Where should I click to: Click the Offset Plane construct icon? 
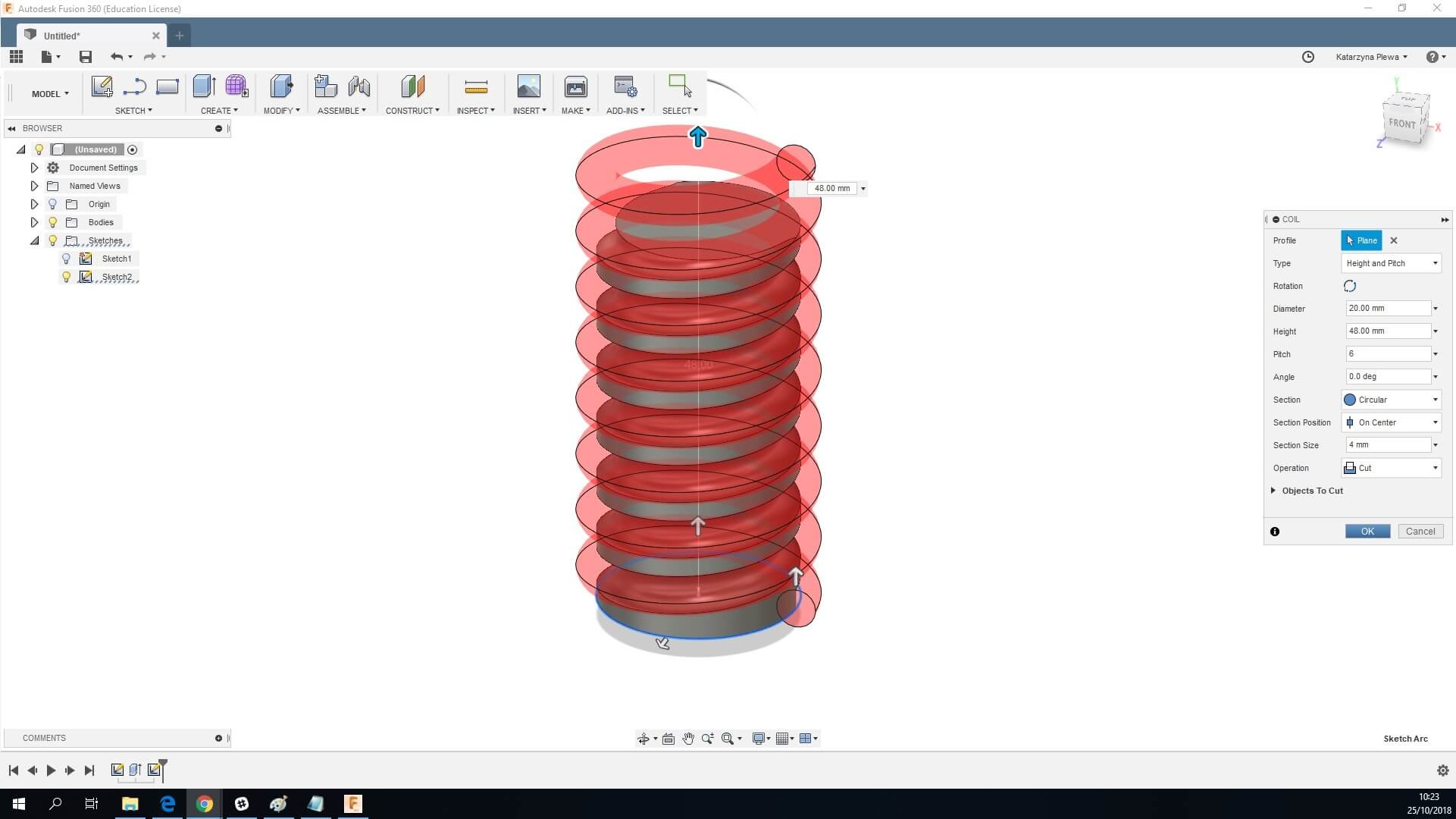tap(412, 86)
